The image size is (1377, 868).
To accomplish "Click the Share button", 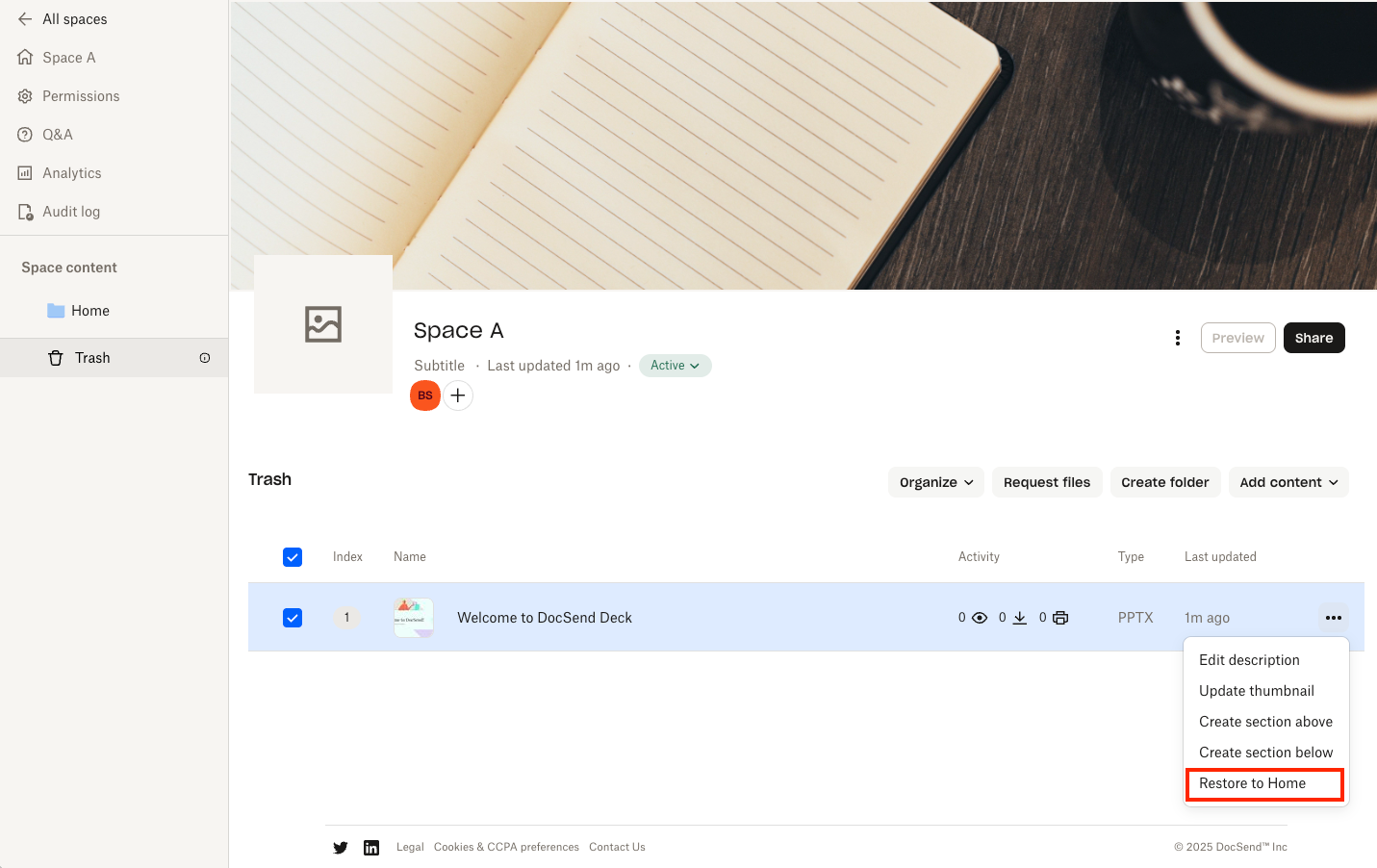I will (1313, 338).
